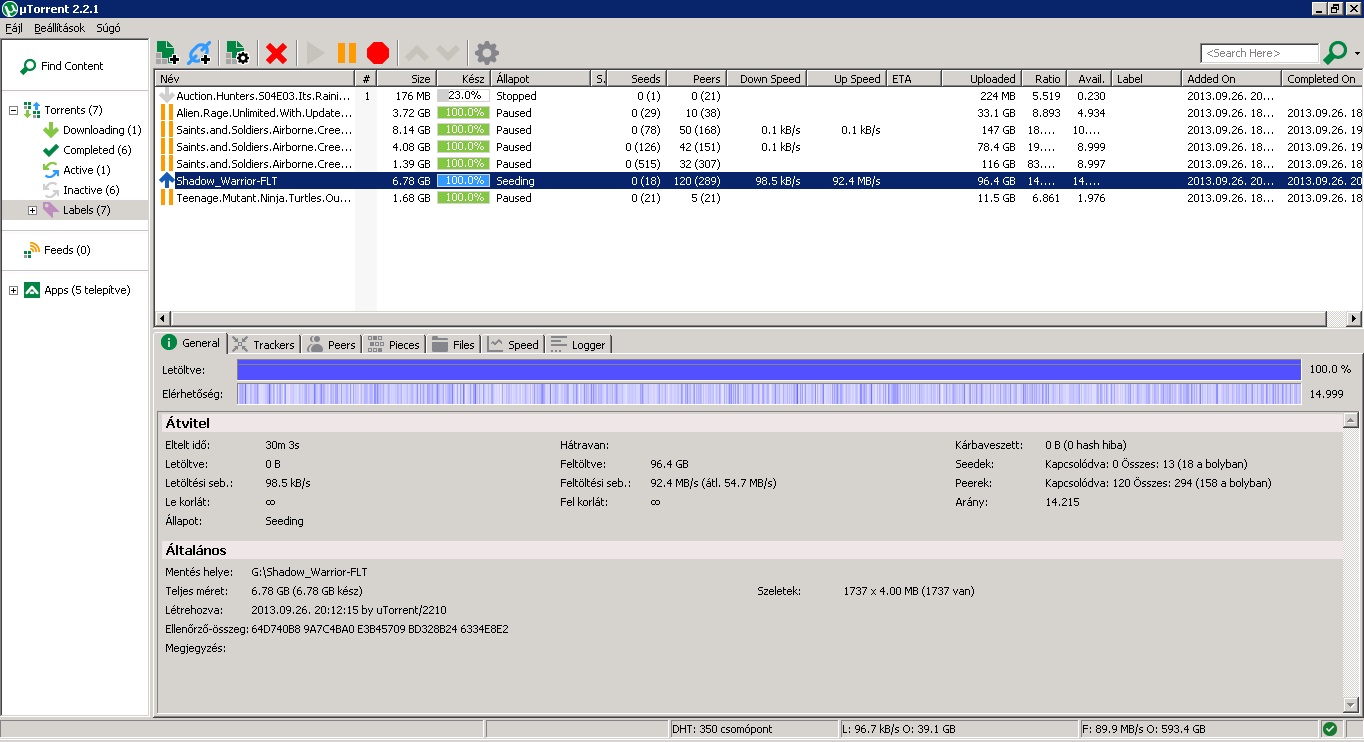Sort by the Seeds column header
The width and height of the screenshot is (1364, 742).
pyautogui.click(x=636, y=78)
